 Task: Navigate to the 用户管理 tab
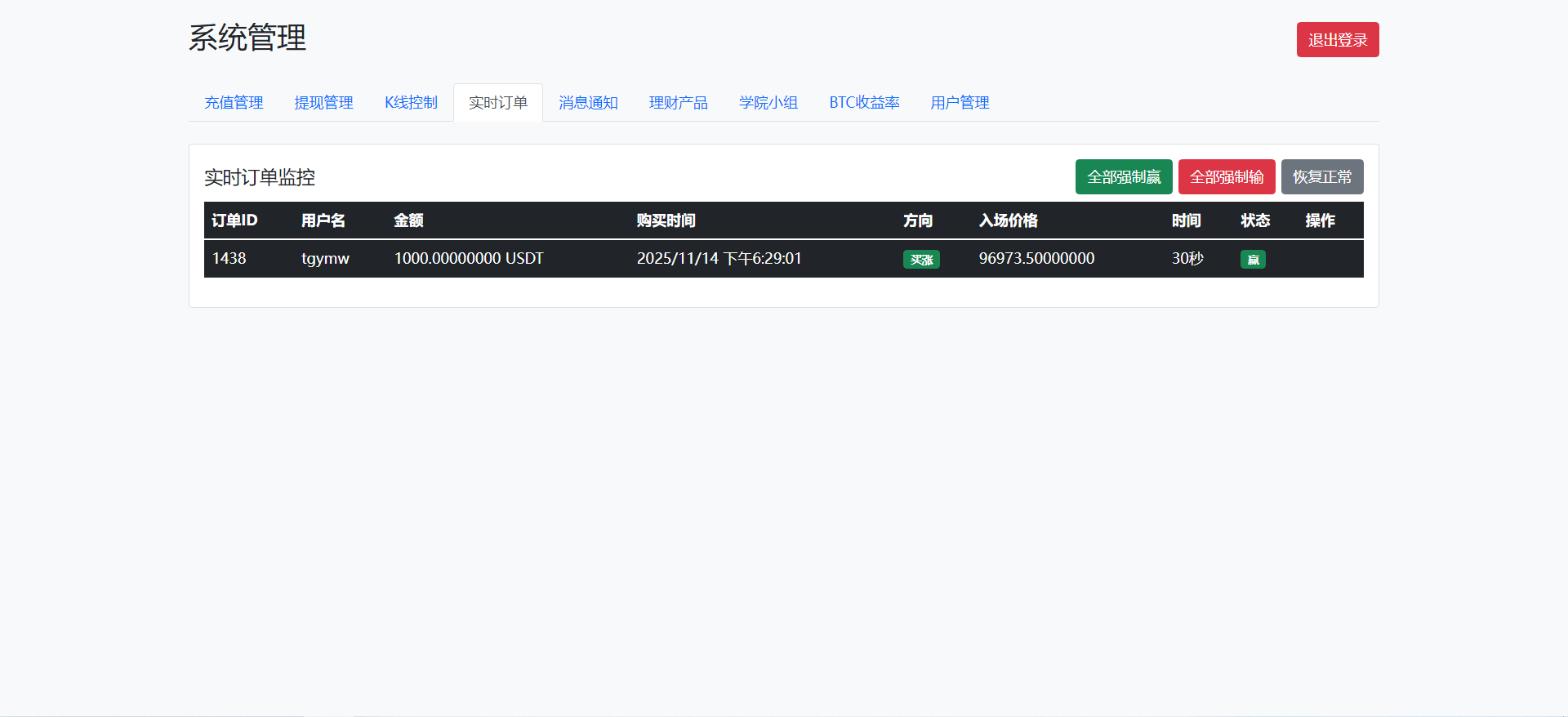click(960, 103)
